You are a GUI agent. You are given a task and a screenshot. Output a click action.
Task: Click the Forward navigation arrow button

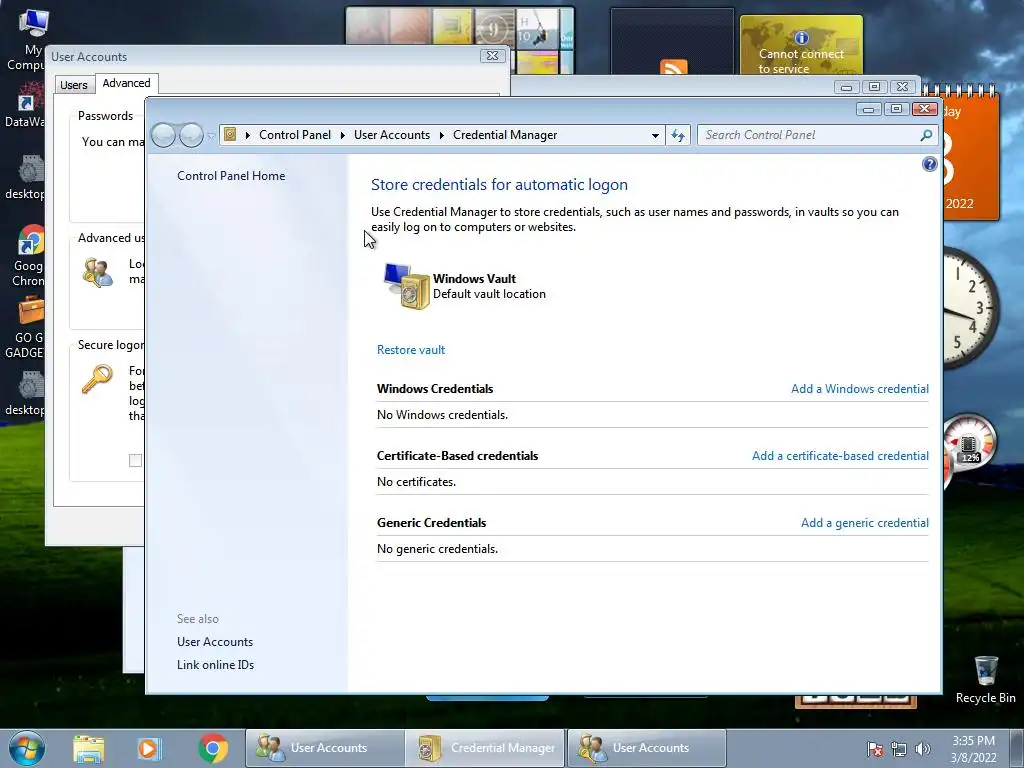[191, 135]
